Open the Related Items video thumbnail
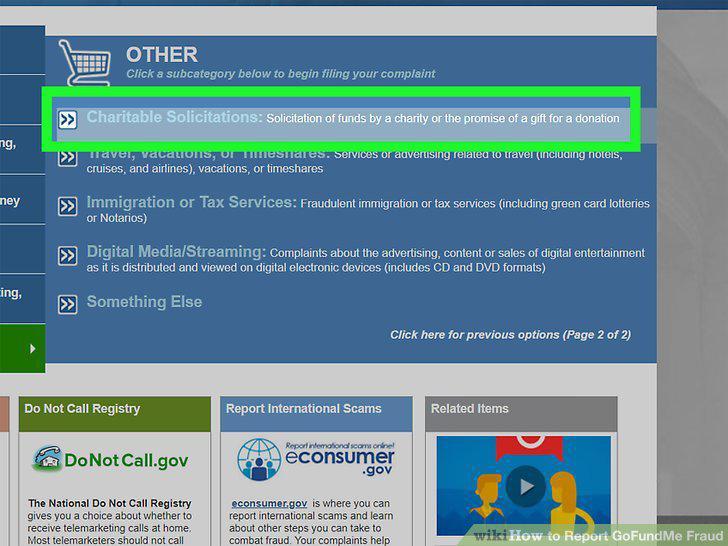Screen dimensions: 728x546 [x=524, y=486]
